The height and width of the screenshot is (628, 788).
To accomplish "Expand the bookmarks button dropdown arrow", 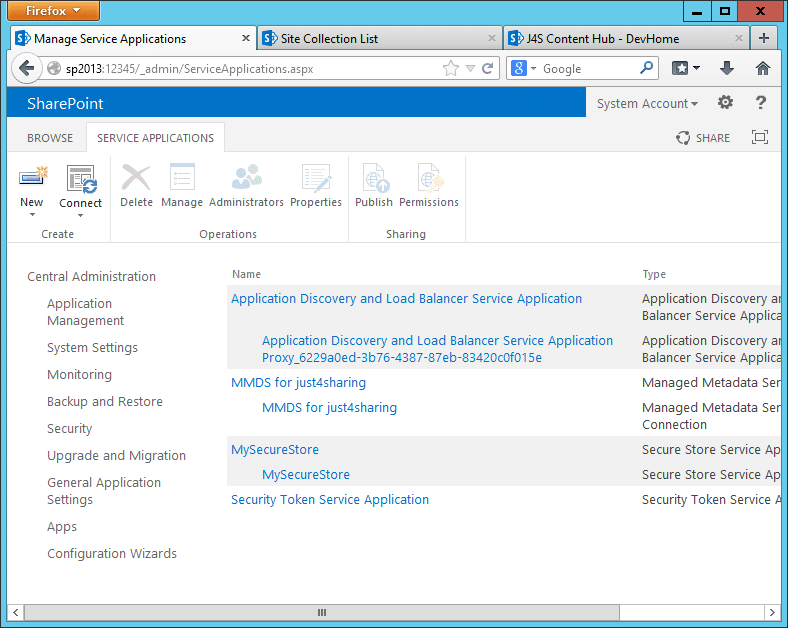I will 697,68.
